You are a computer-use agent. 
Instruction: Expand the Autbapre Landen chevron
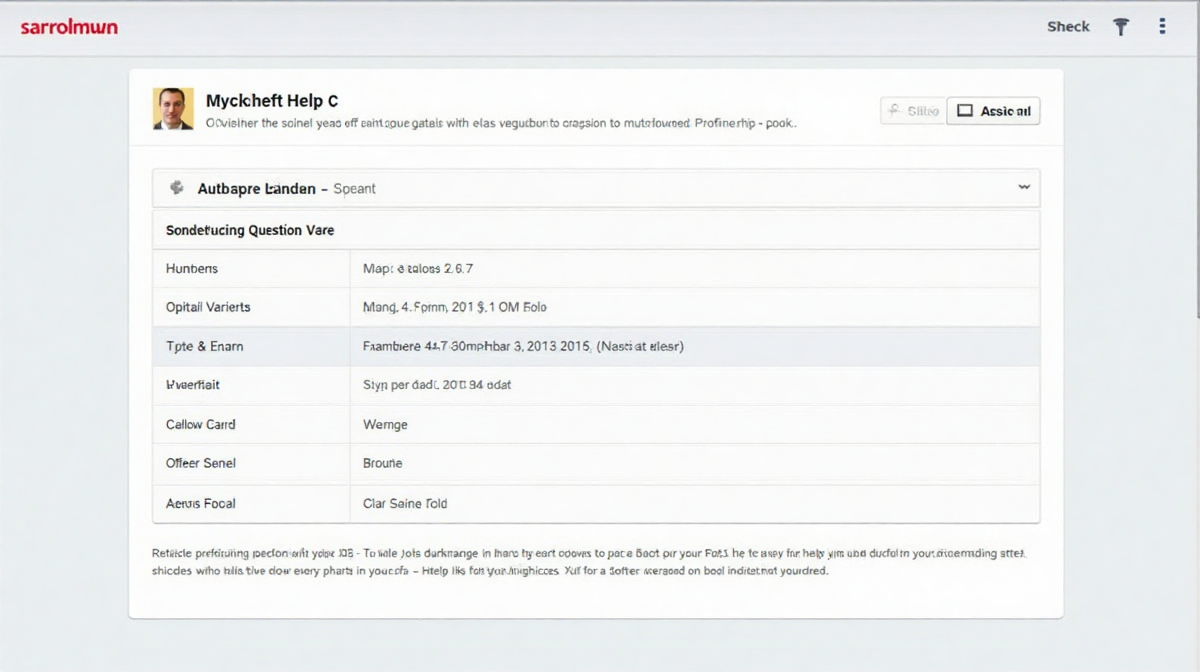point(1023,187)
